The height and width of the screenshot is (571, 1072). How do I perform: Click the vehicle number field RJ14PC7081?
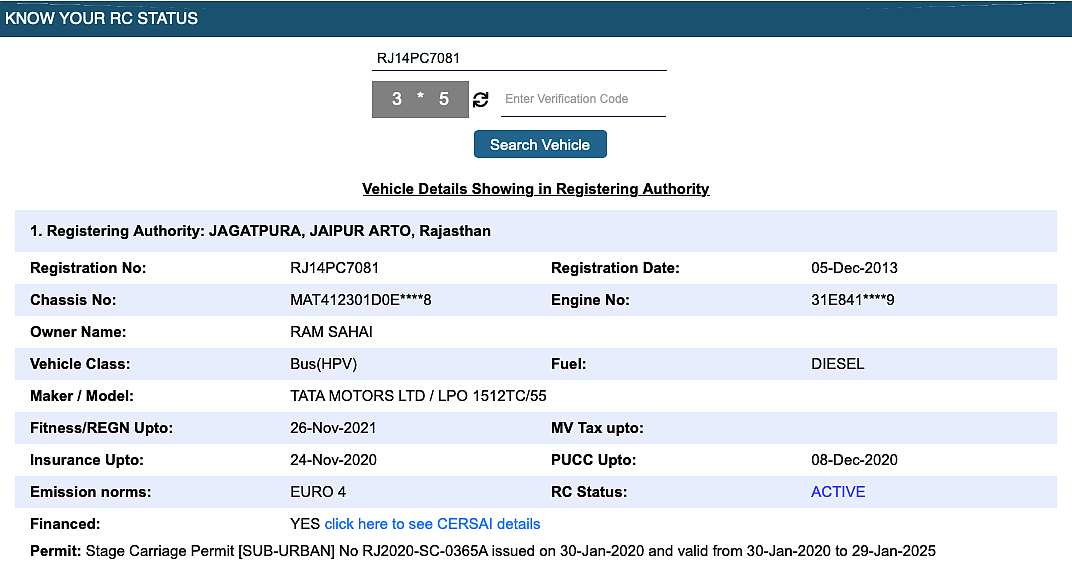[519, 58]
